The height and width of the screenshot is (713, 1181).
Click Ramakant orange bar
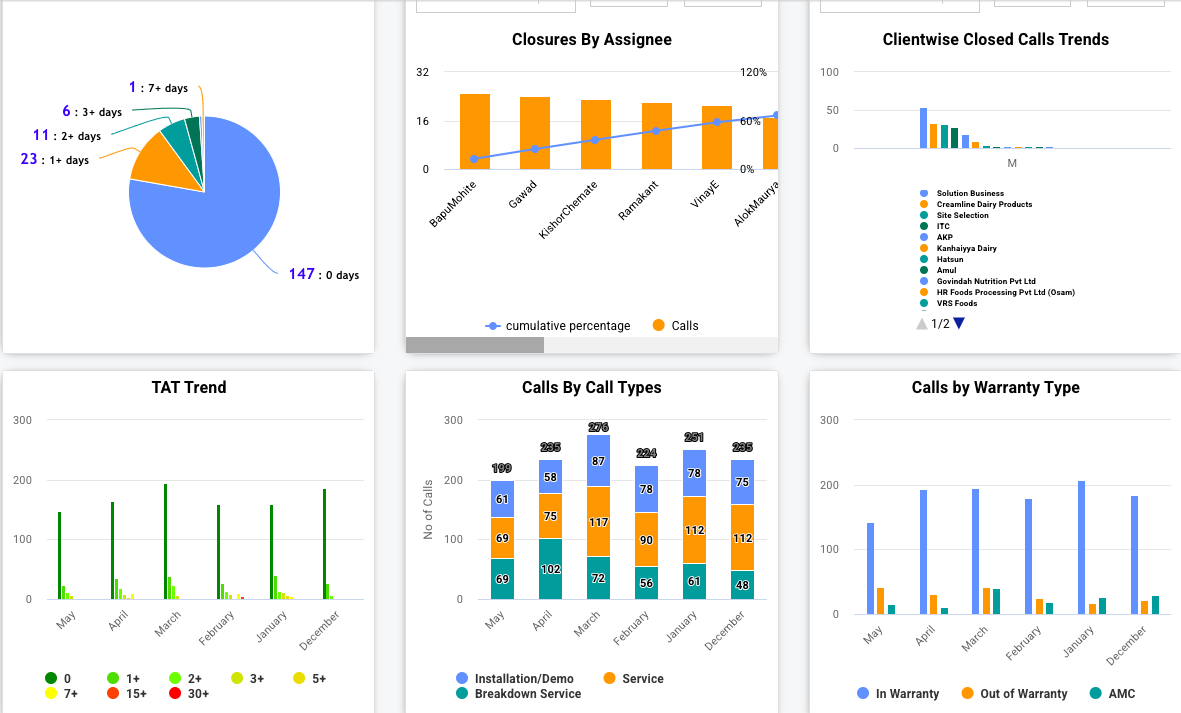[x=657, y=136]
